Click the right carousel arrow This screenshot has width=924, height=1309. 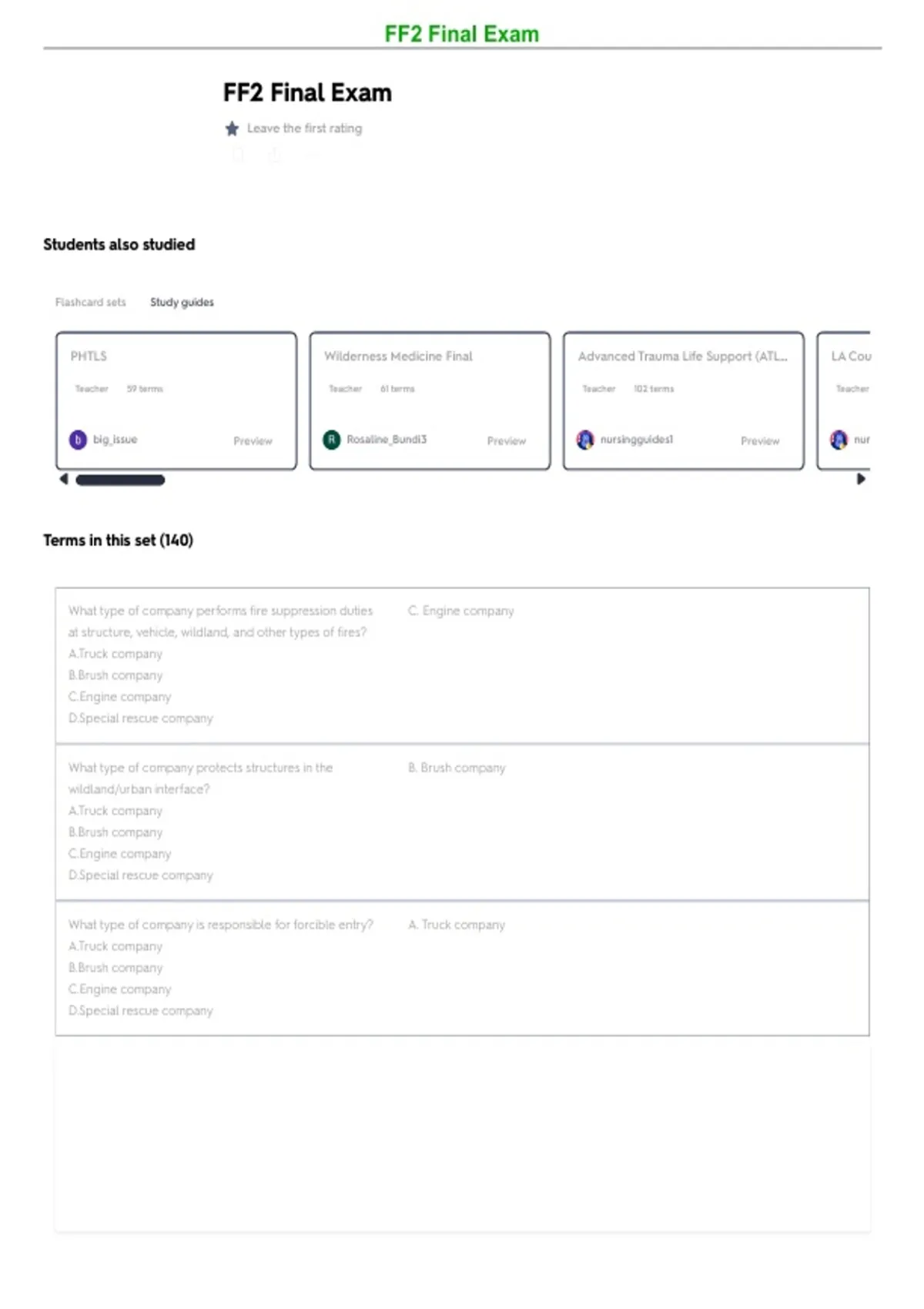[861, 479]
